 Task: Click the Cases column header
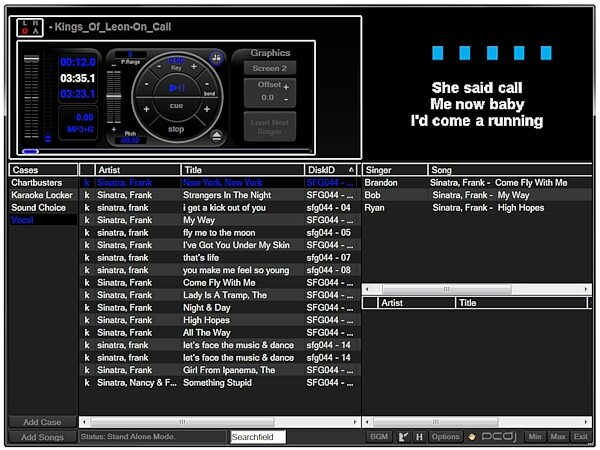click(x=43, y=170)
